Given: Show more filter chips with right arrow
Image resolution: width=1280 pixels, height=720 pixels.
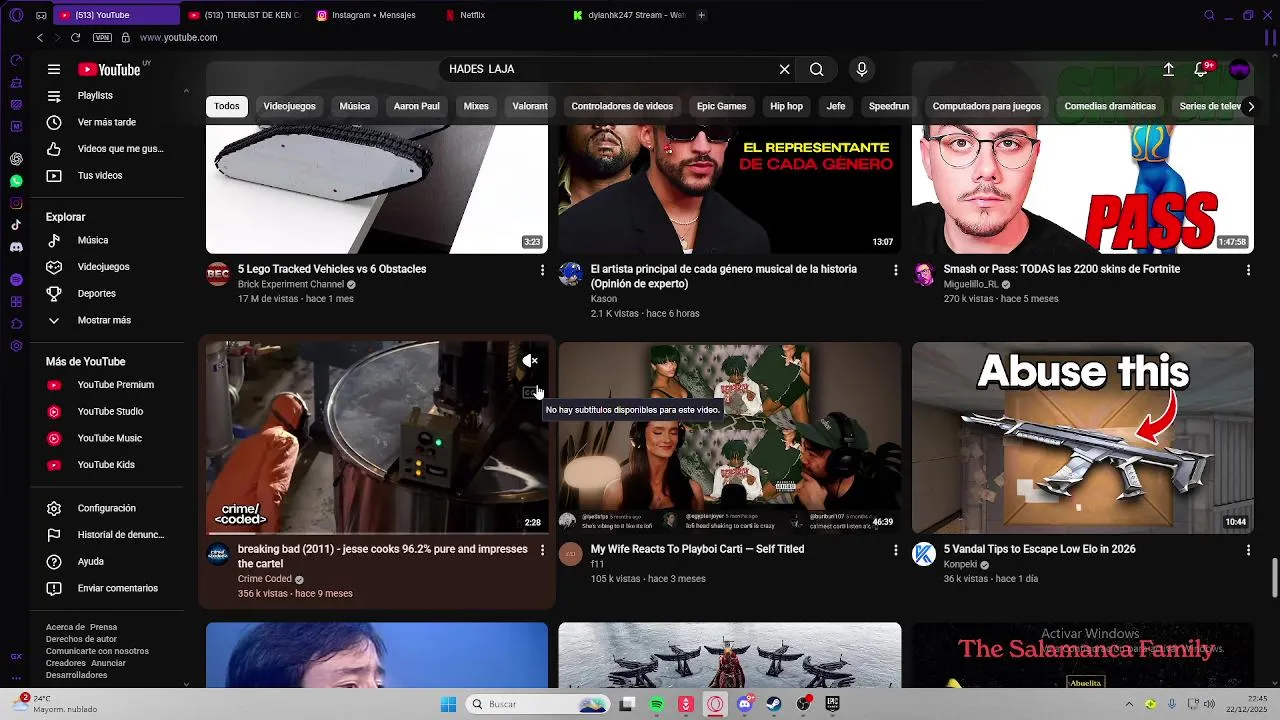Looking at the screenshot, I should click(1250, 106).
